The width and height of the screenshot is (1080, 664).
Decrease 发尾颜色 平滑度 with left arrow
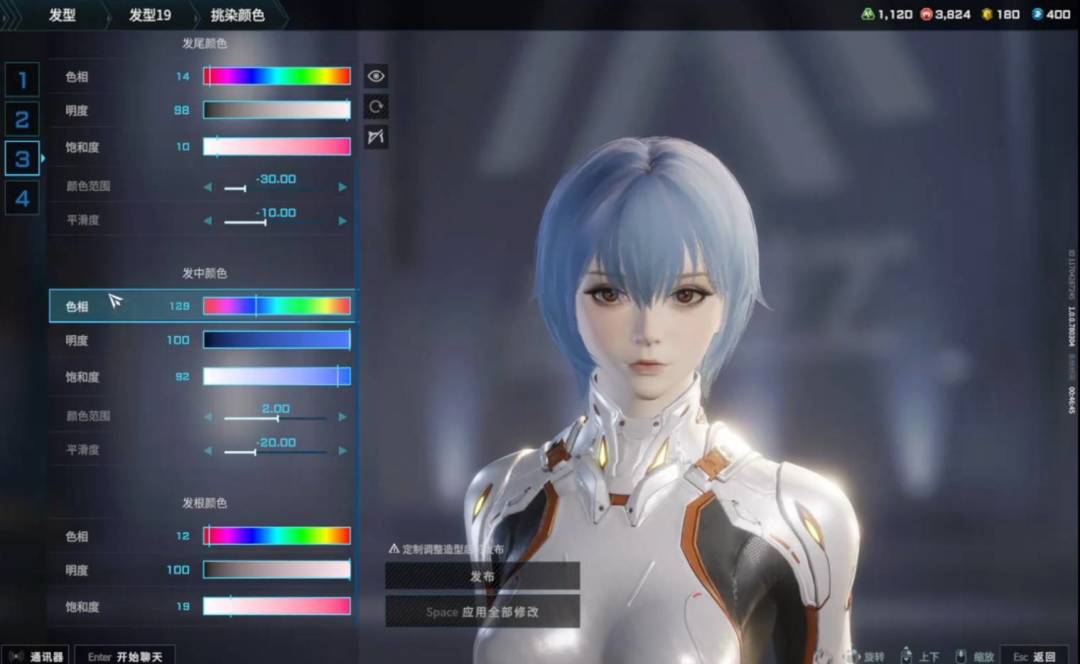click(208, 220)
